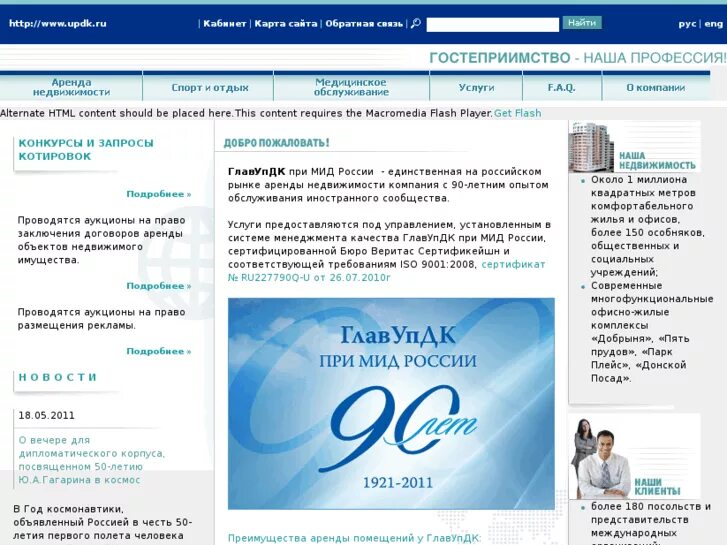Open F.A.Q. menu item
Screen dimensions: 727x545
[x=561, y=87]
